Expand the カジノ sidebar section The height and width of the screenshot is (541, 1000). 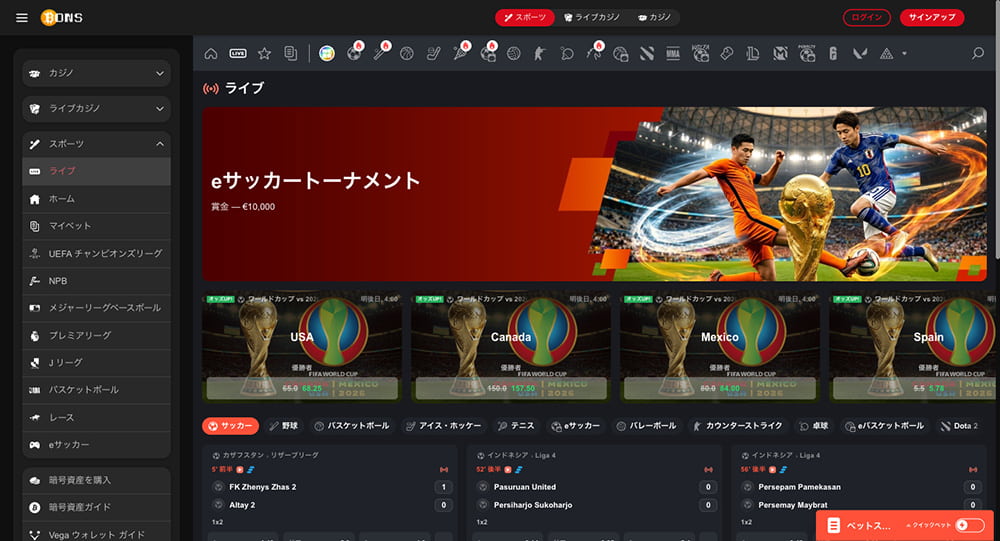(x=96, y=73)
